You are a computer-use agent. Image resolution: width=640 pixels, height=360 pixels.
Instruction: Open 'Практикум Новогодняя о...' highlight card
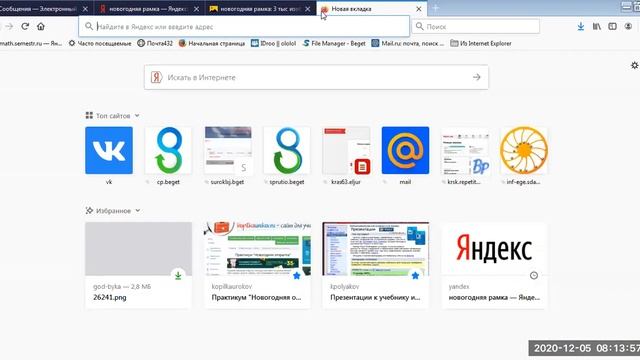(x=257, y=265)
